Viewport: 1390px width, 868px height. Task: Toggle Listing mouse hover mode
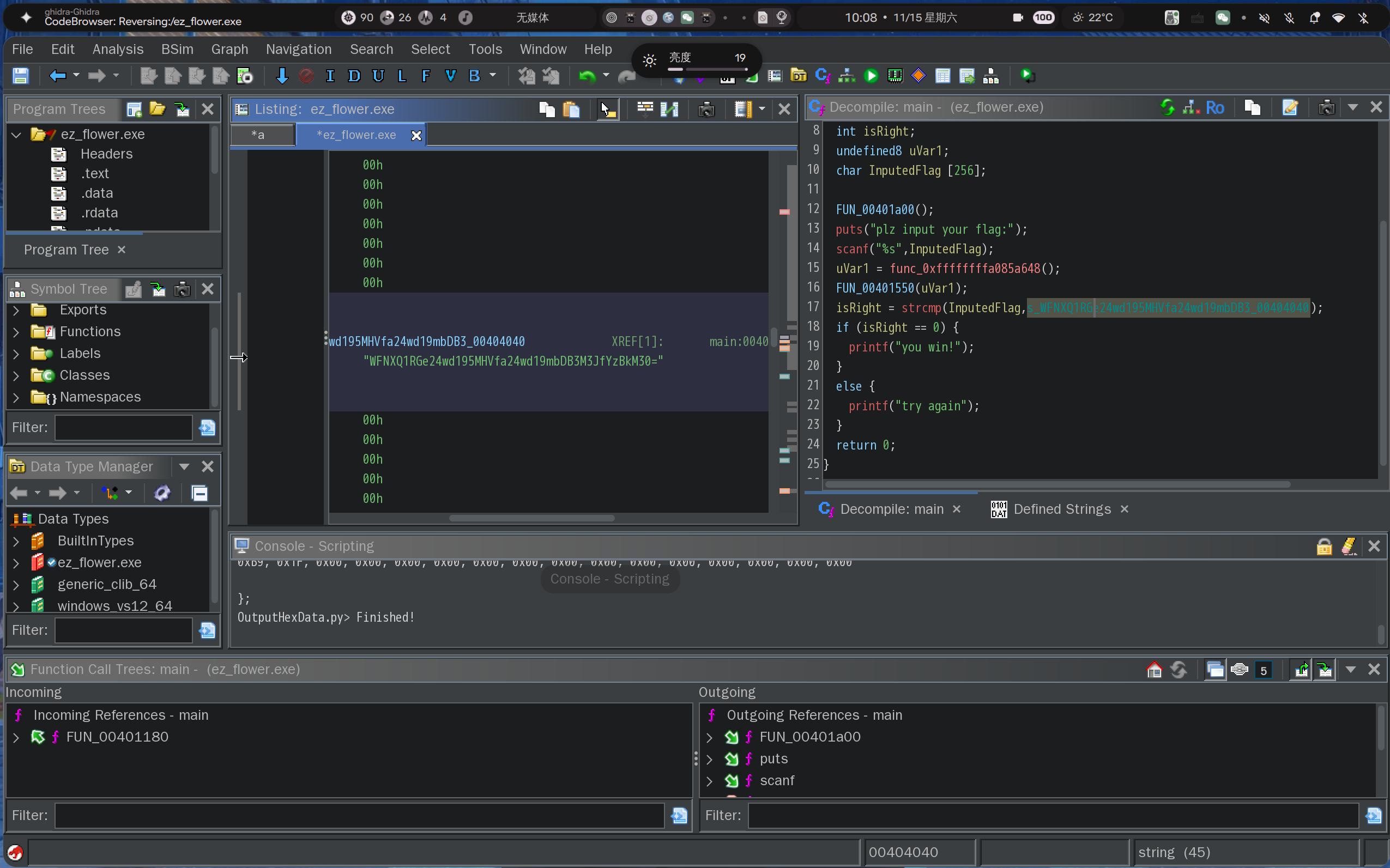click(607, 109)
